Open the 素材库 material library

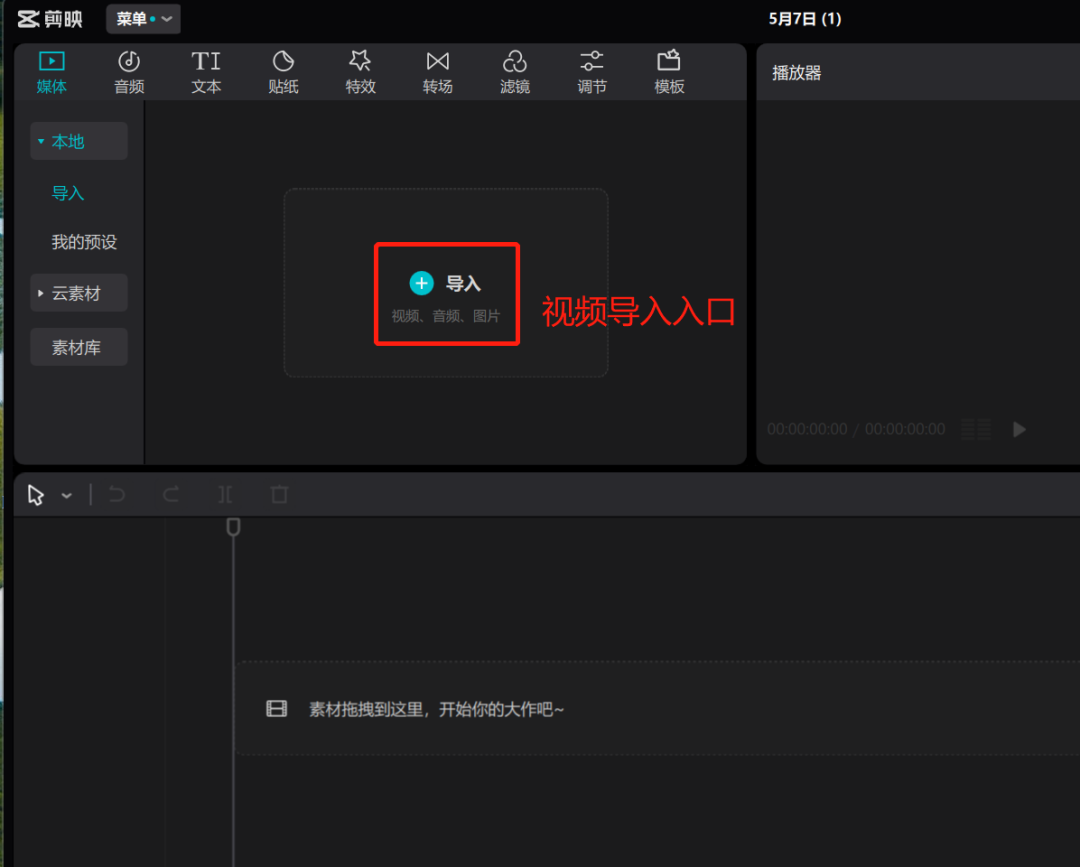78,348
